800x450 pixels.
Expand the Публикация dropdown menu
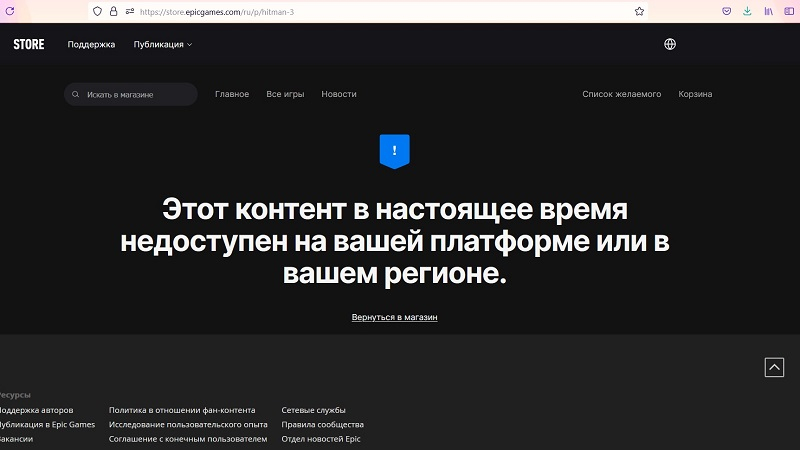pyautogui.click(x=163, y=44)
